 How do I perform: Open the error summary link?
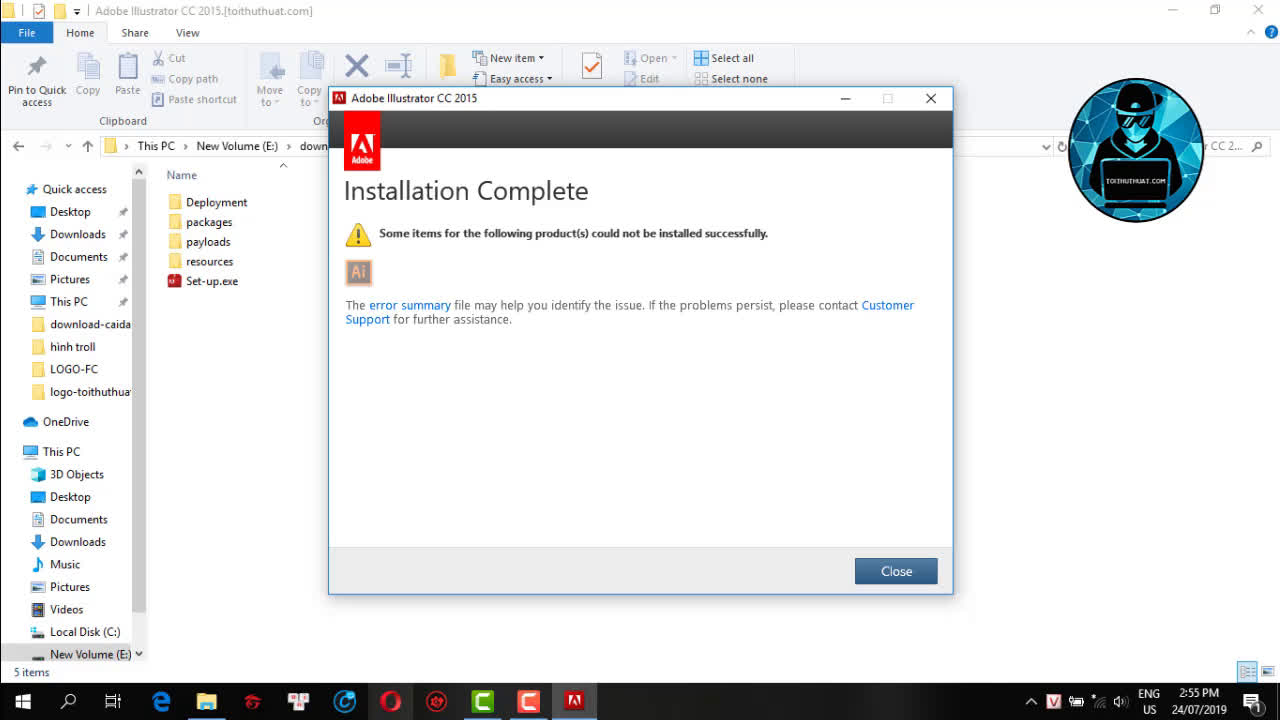point(410,305)
